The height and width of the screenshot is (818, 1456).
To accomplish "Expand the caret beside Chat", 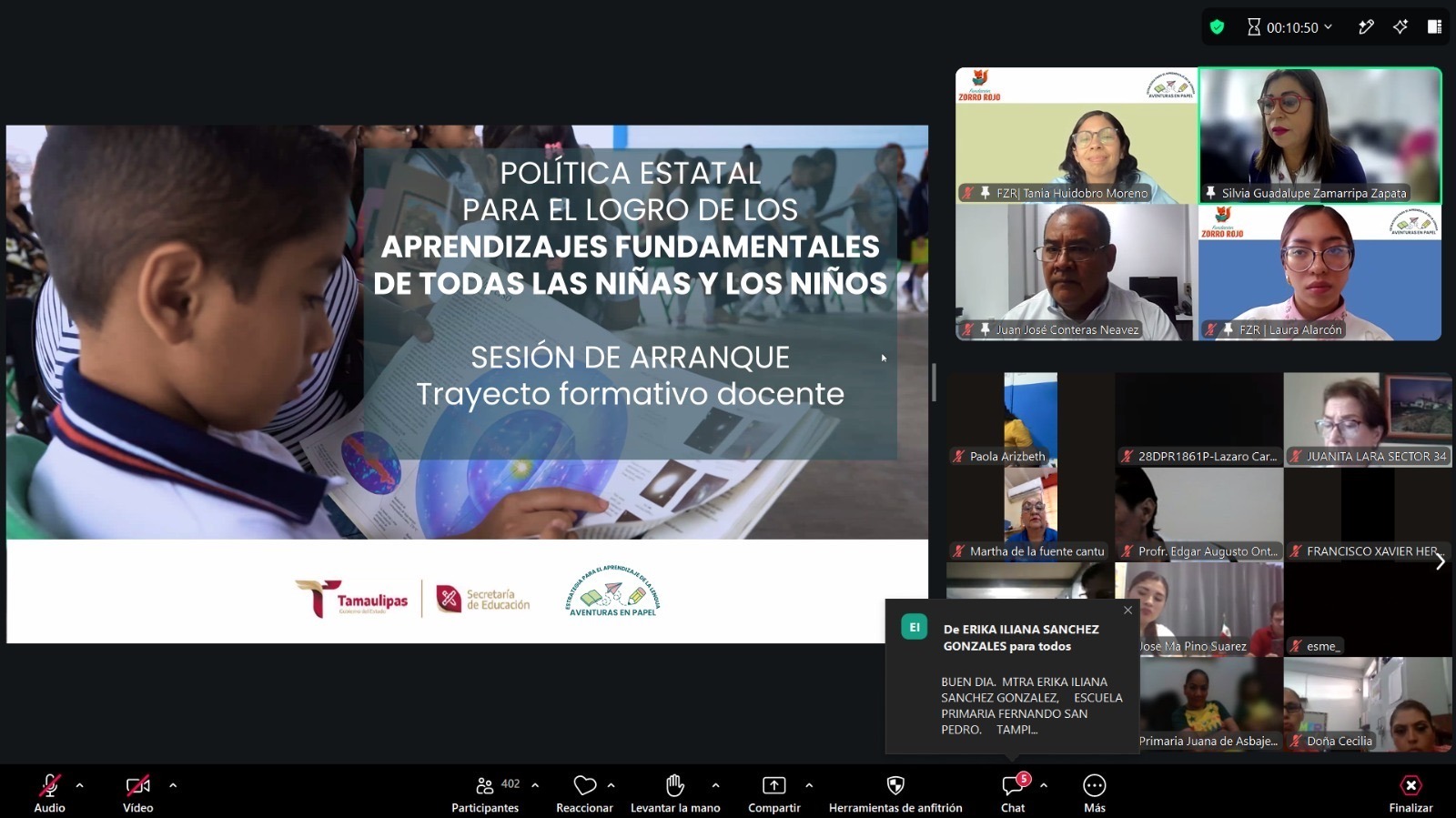I will tap(1044, 785).
